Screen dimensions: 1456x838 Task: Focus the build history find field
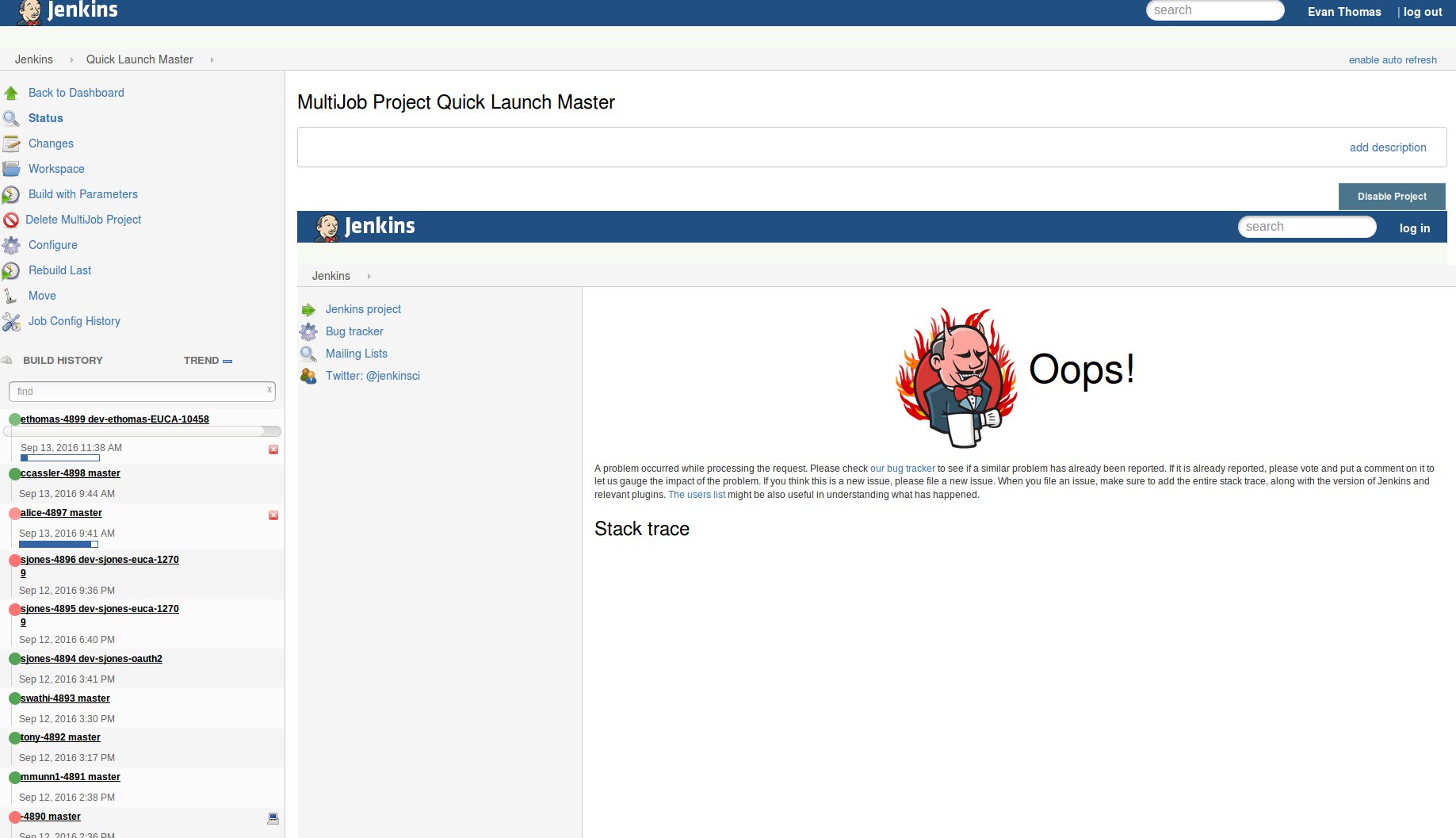pyautogui.click(x=142, y=391)
